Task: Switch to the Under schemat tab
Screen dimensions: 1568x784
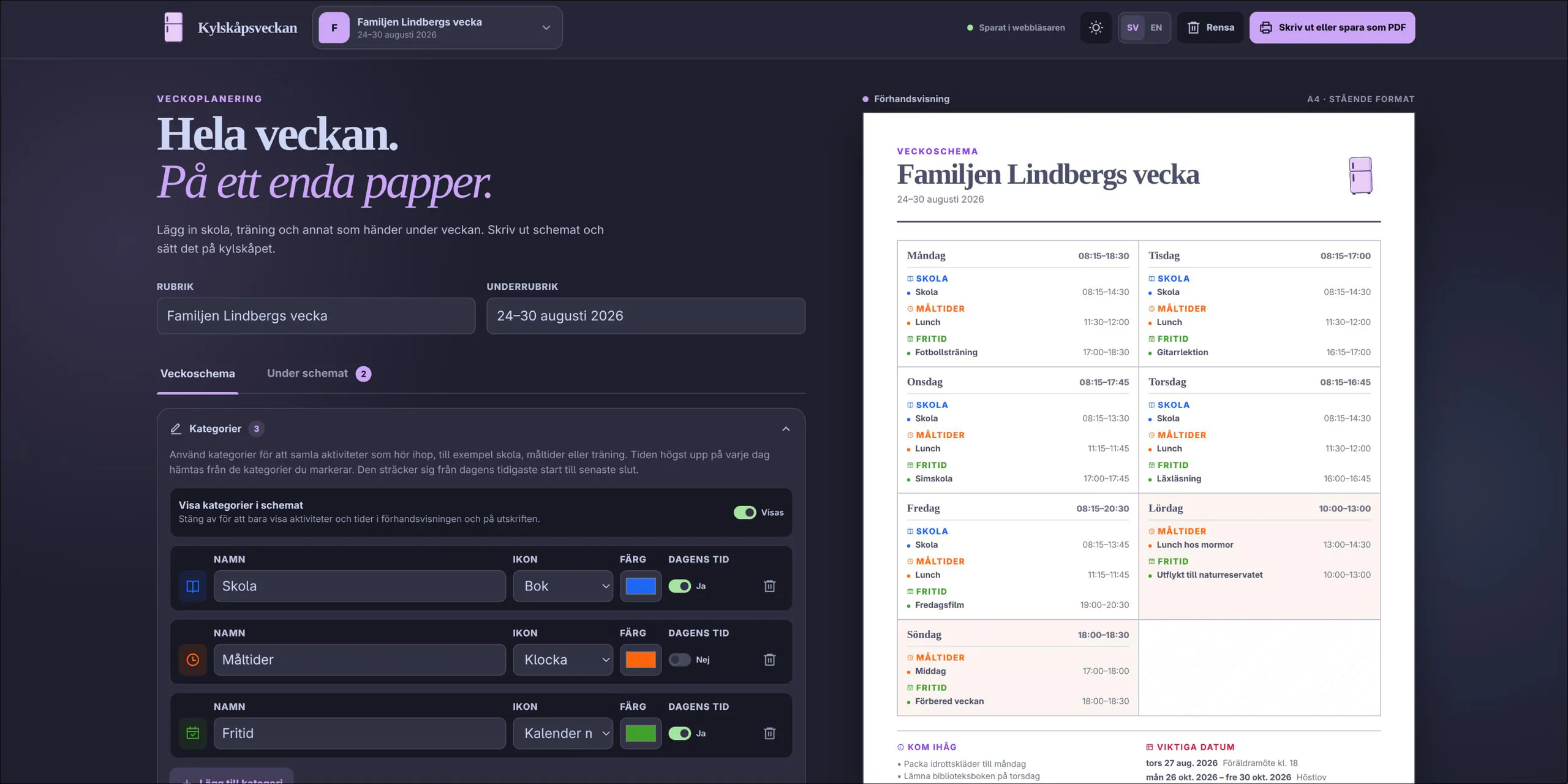Action: pos(318,374)
